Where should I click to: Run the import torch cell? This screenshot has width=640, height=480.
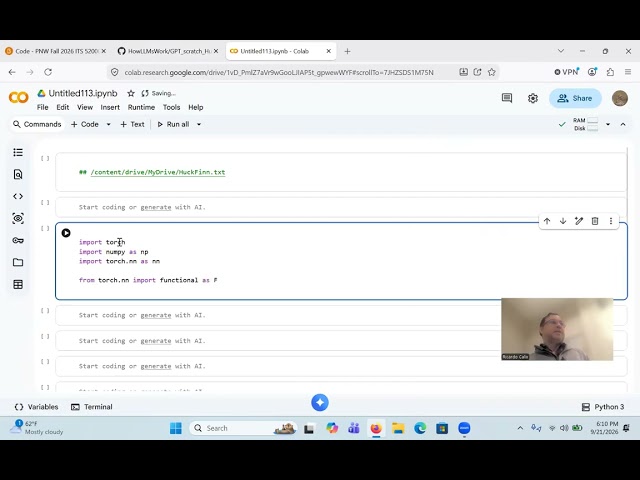[66, 233]
